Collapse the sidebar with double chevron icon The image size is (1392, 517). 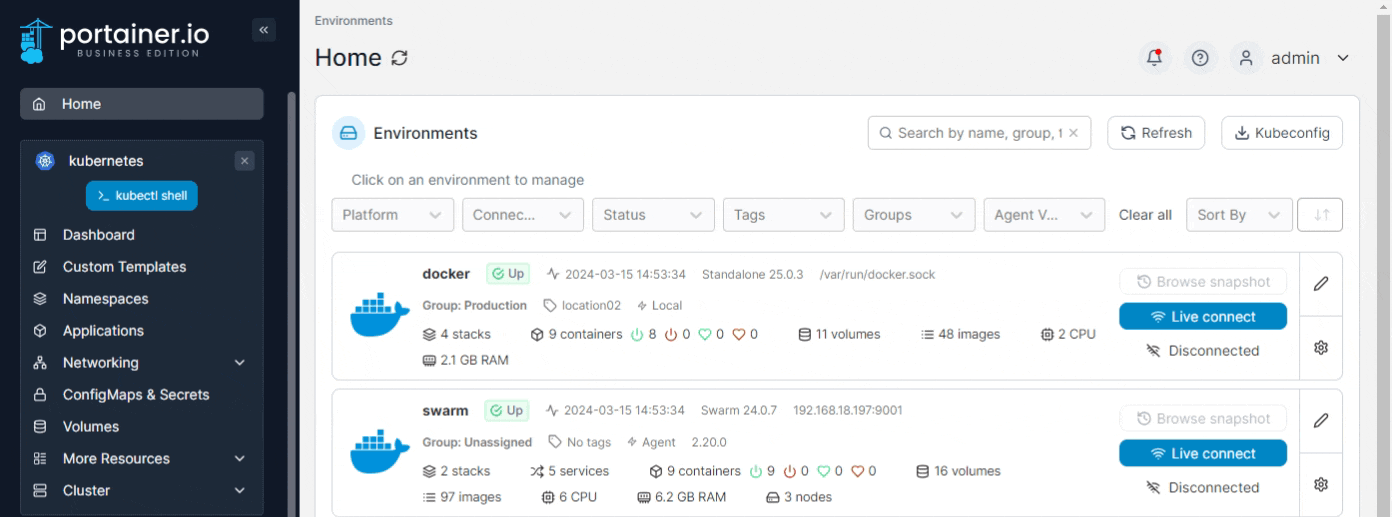pyautogui.click(x=264, y=30)
